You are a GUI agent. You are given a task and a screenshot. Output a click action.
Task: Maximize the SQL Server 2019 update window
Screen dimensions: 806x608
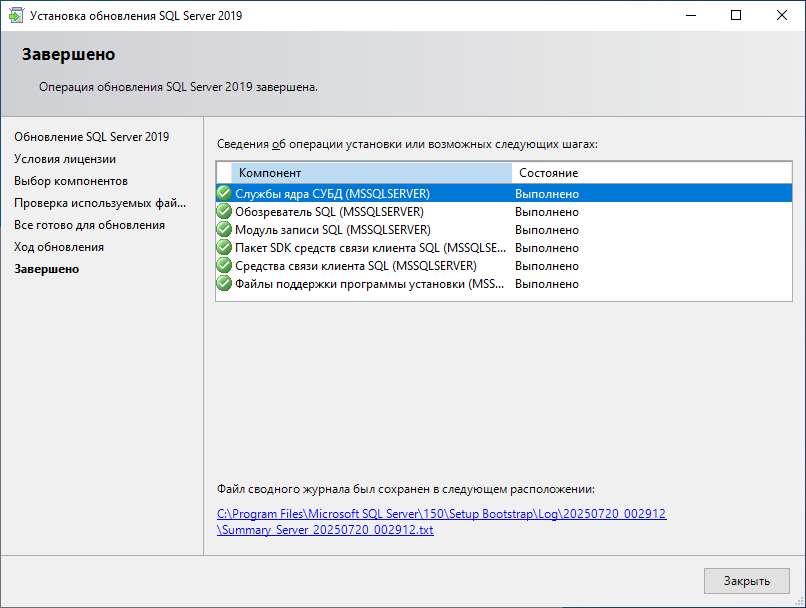pos(736,15)
